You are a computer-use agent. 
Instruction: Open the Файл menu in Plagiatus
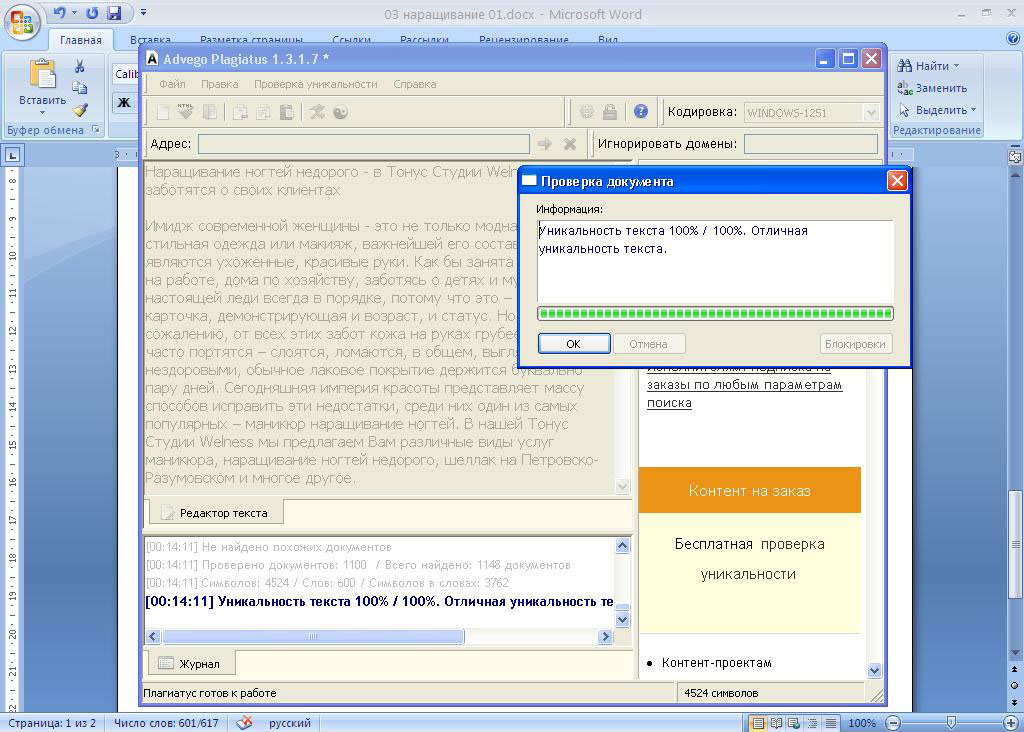click(x=172, y=84)
